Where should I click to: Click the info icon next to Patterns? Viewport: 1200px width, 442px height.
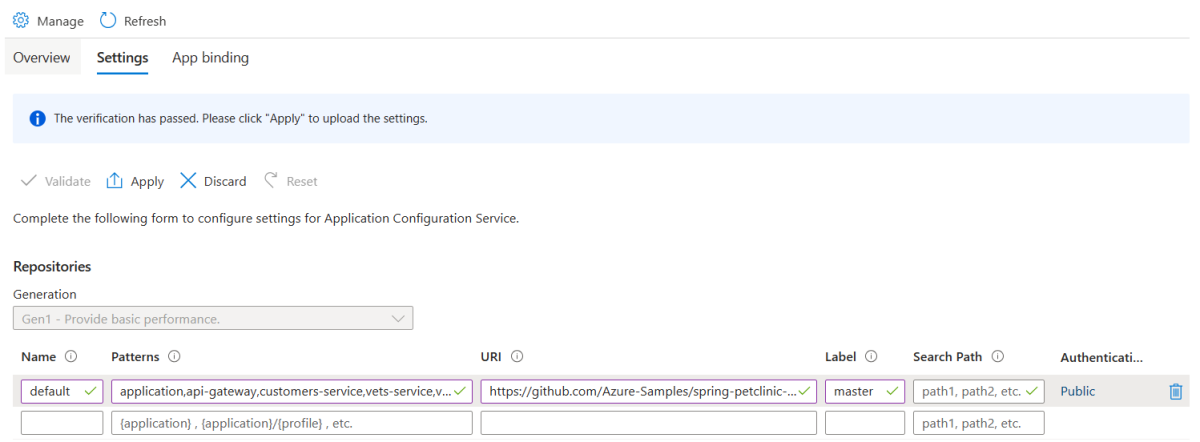click(x=174, y=357)
